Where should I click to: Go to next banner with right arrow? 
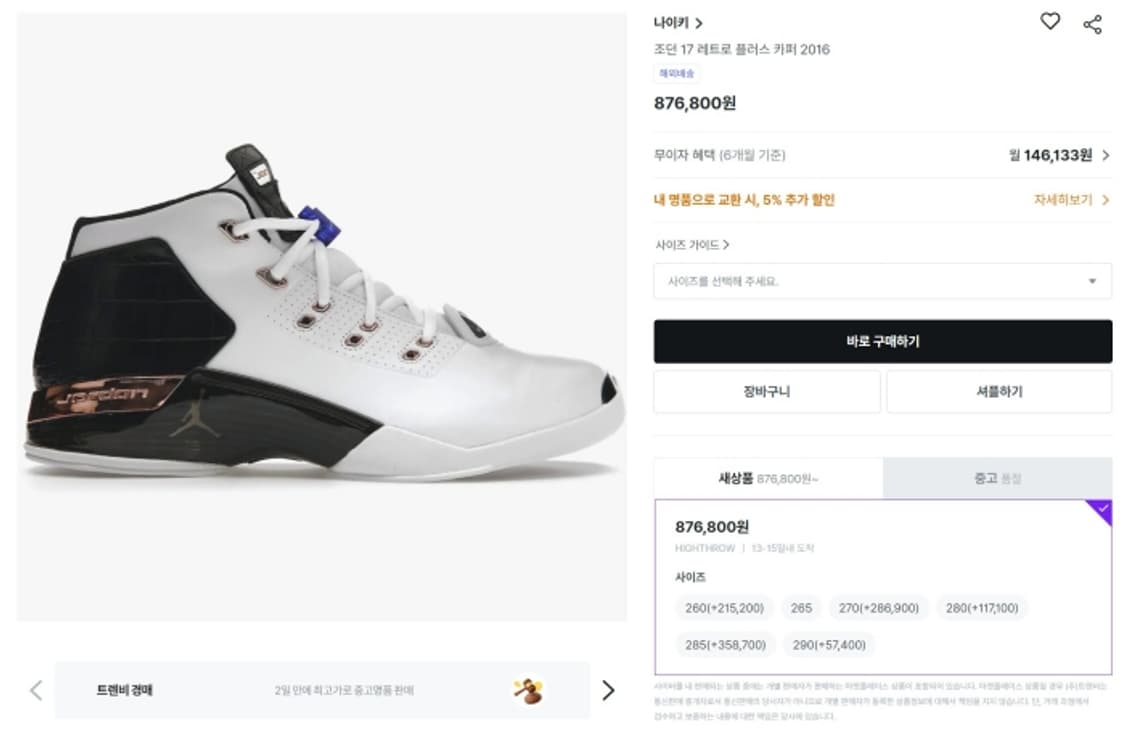click(x=607, y=690)
